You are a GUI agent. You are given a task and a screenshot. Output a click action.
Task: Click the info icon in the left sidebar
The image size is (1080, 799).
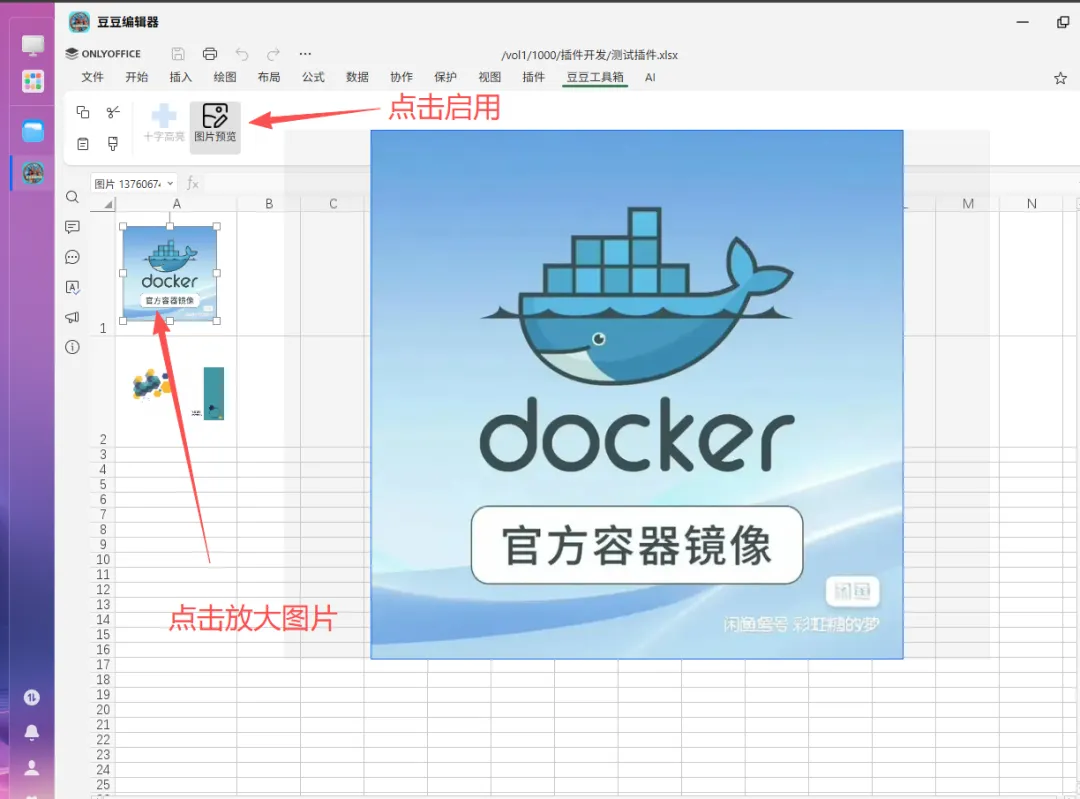coord(72,347)
